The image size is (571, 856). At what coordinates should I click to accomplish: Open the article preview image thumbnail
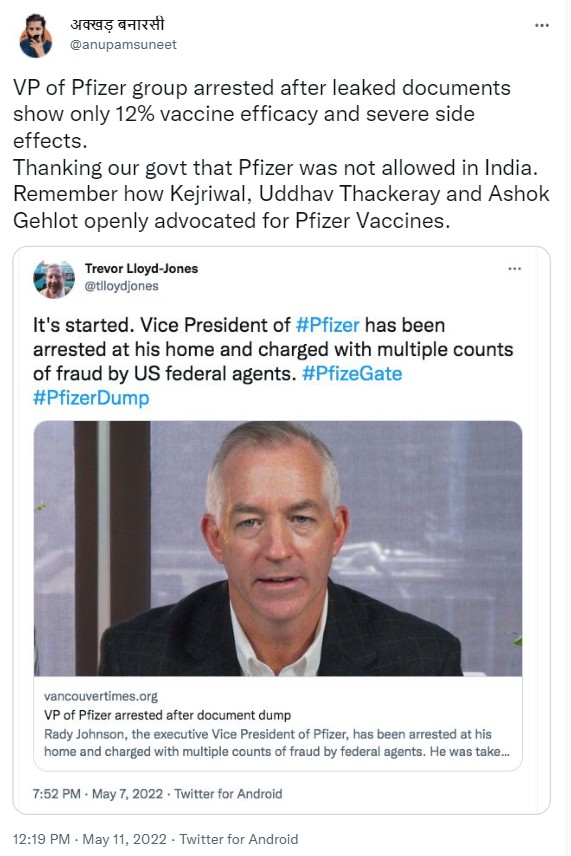[x=278, y=548]
